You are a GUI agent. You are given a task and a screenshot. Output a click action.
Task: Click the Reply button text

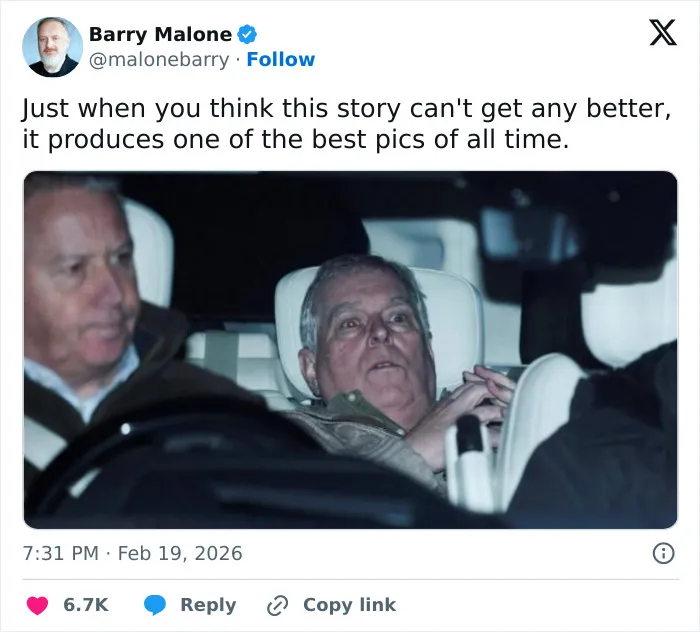pos(208,605)
